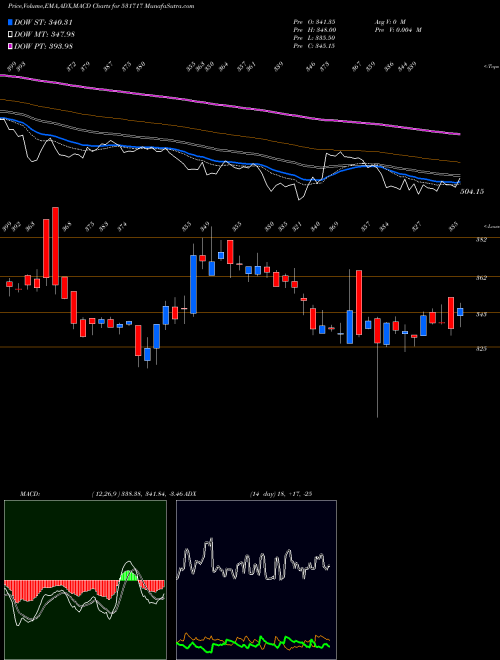Select the 'DOW ST: 340.31' legend text
The image size is (500, 660).
point(43,22)
